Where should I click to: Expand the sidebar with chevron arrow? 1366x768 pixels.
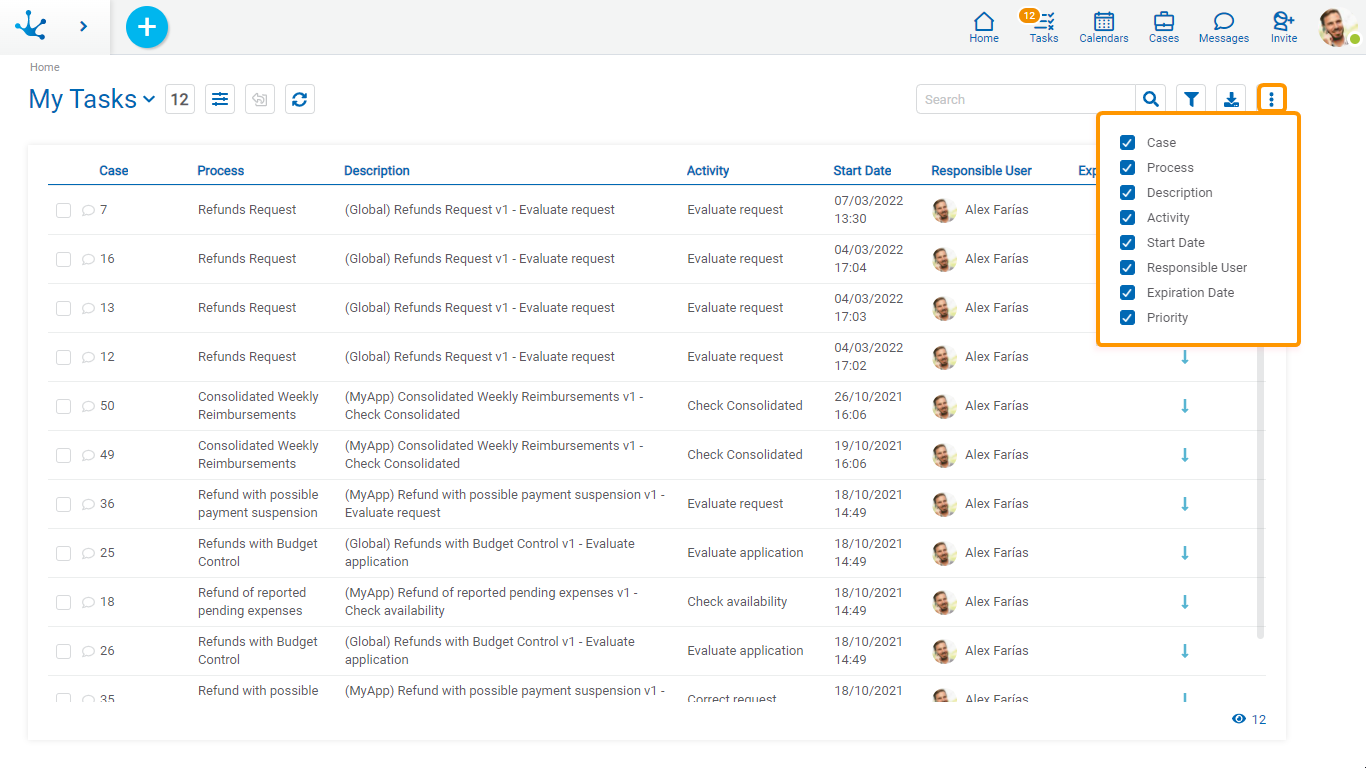(x=83, y=27)
